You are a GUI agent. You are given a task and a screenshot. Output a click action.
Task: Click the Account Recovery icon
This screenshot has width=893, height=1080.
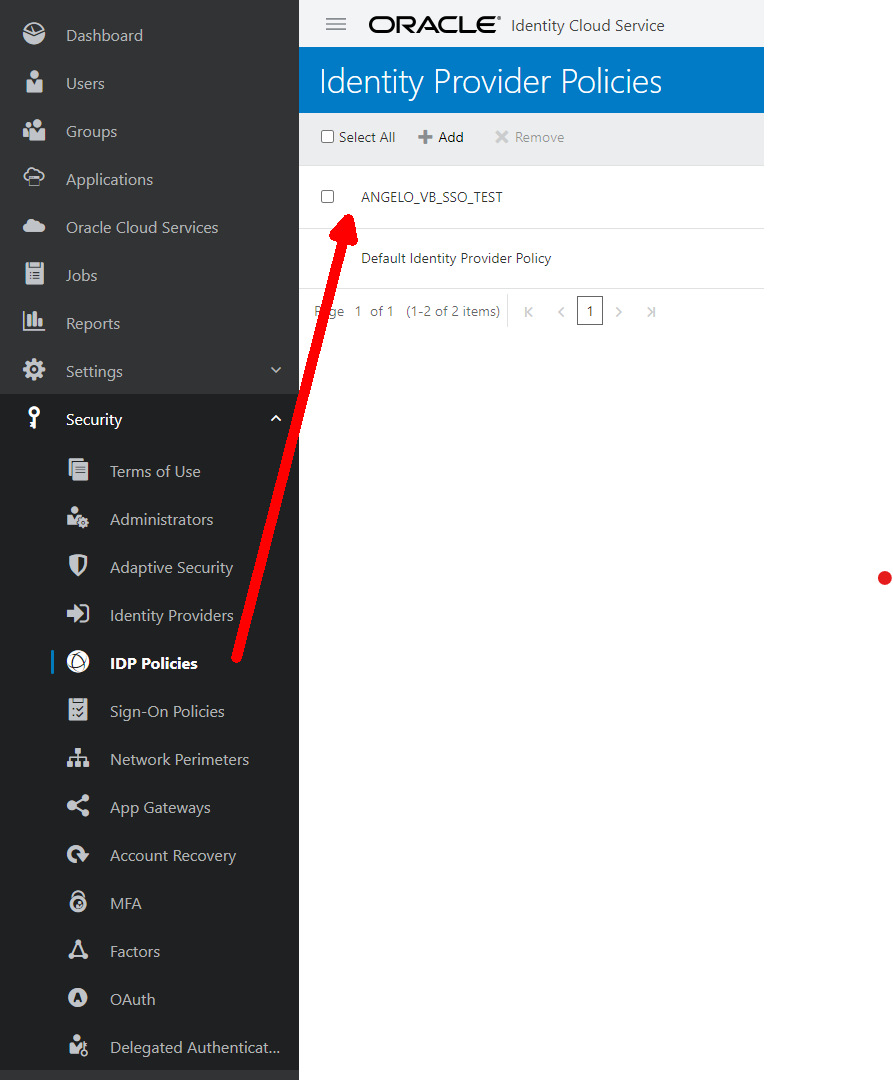[x=78, y=855]
